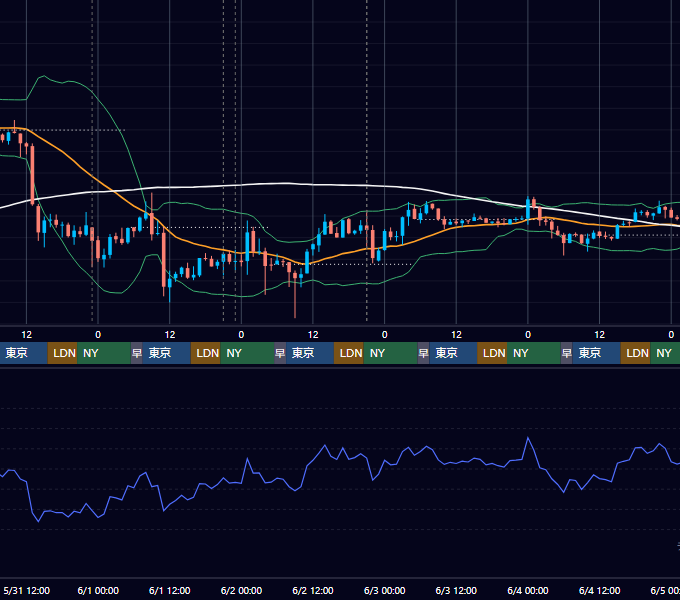680x600 pixels.
Task: Click the 6/4 12:00 date label
Action: coord(599,590)
